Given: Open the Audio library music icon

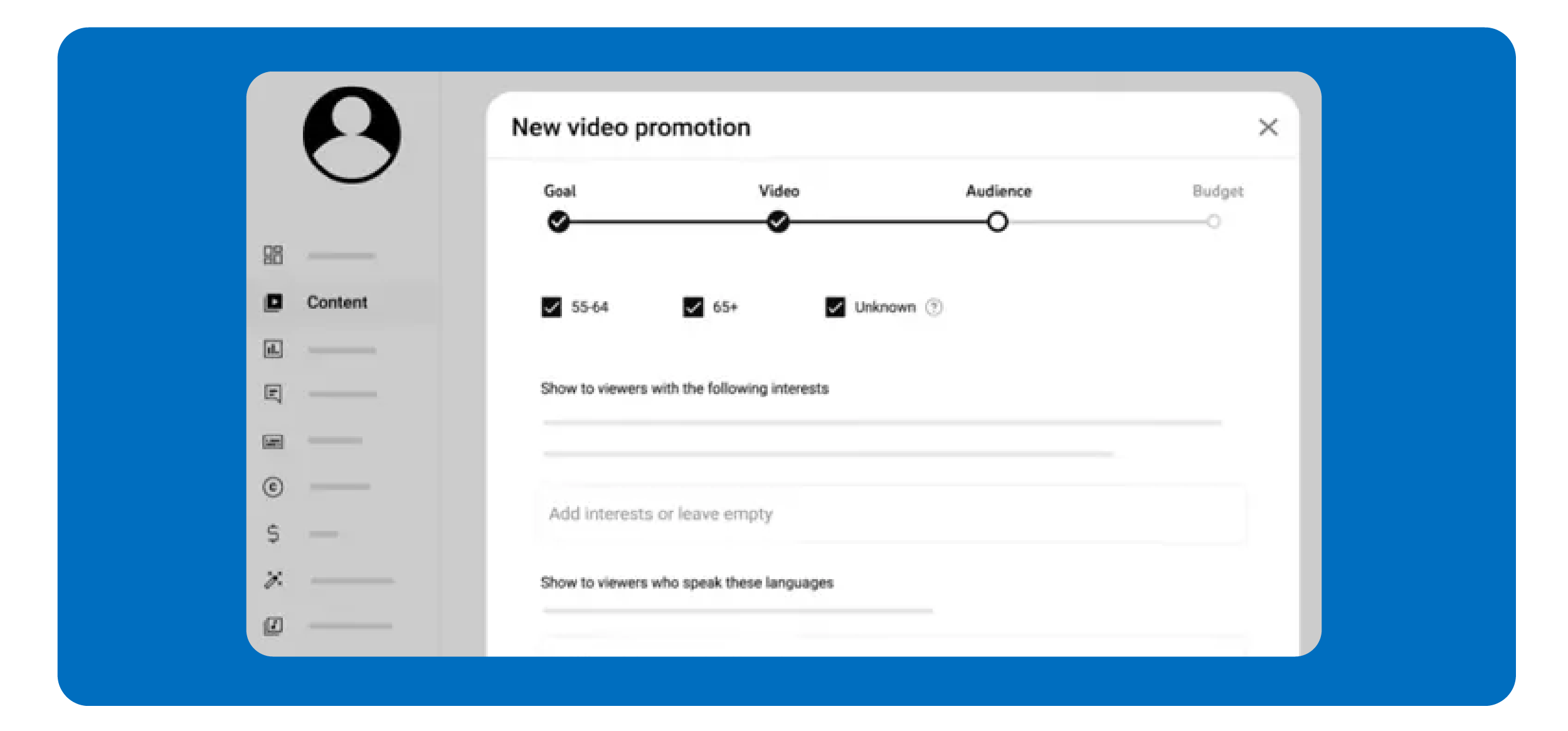Looking at the screenshot, I should pos(273,626).
